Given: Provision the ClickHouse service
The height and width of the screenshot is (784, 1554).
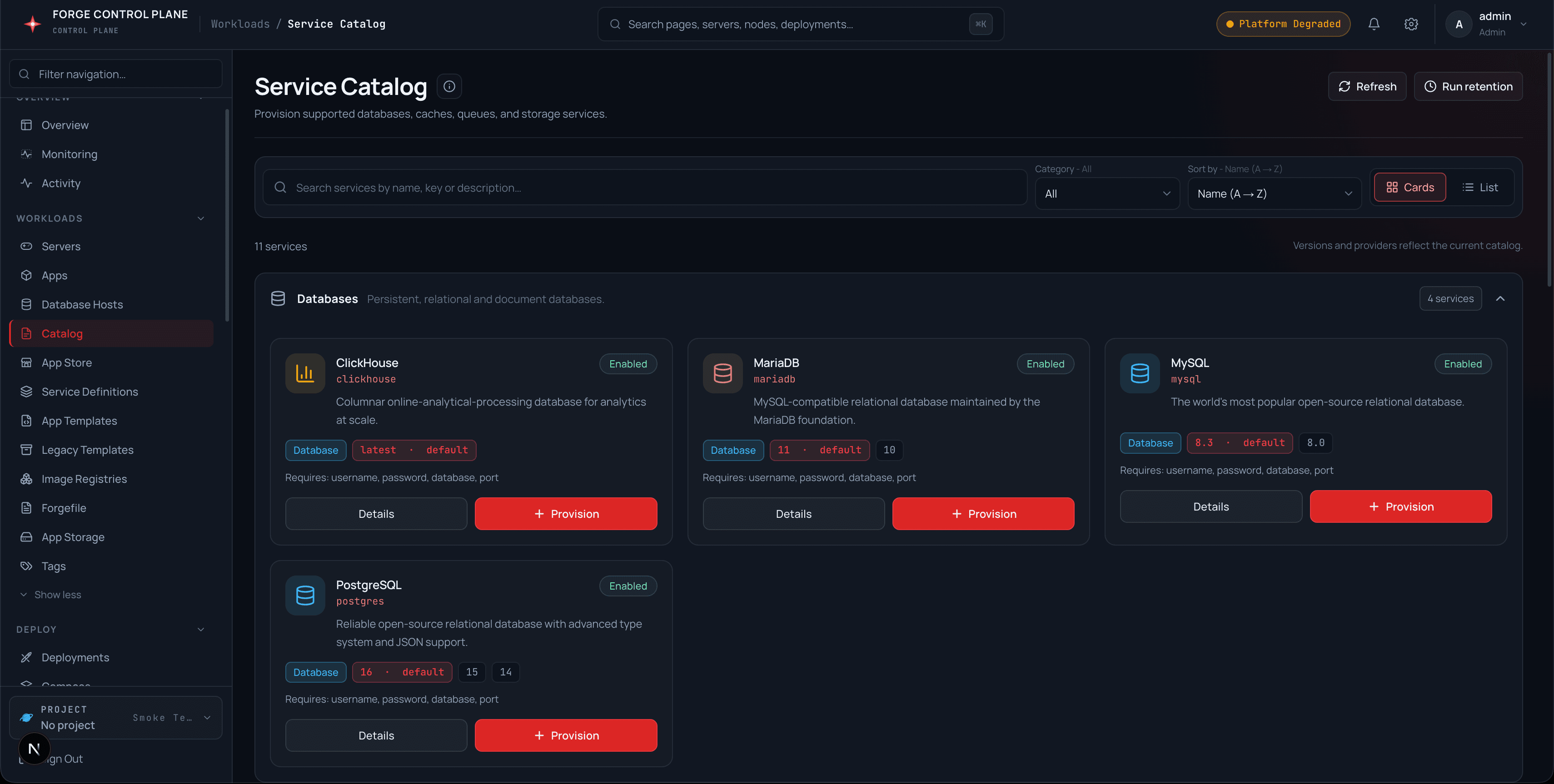Looking at the screenshot, I should tap(566, 514).
